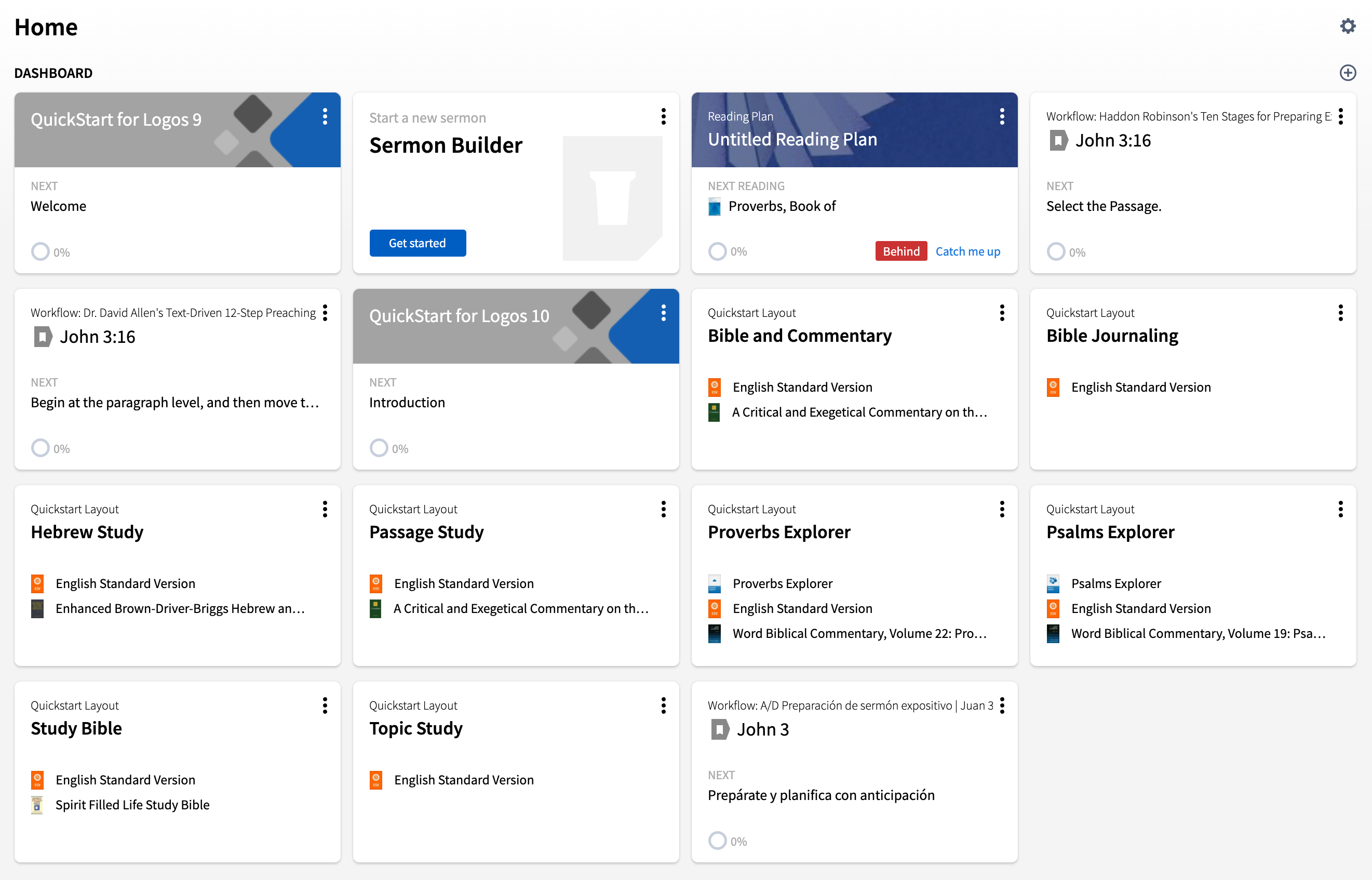1372x880 pixels.
Task: Open the QuickStart for Logos 9 title
Action: (116, 119)
